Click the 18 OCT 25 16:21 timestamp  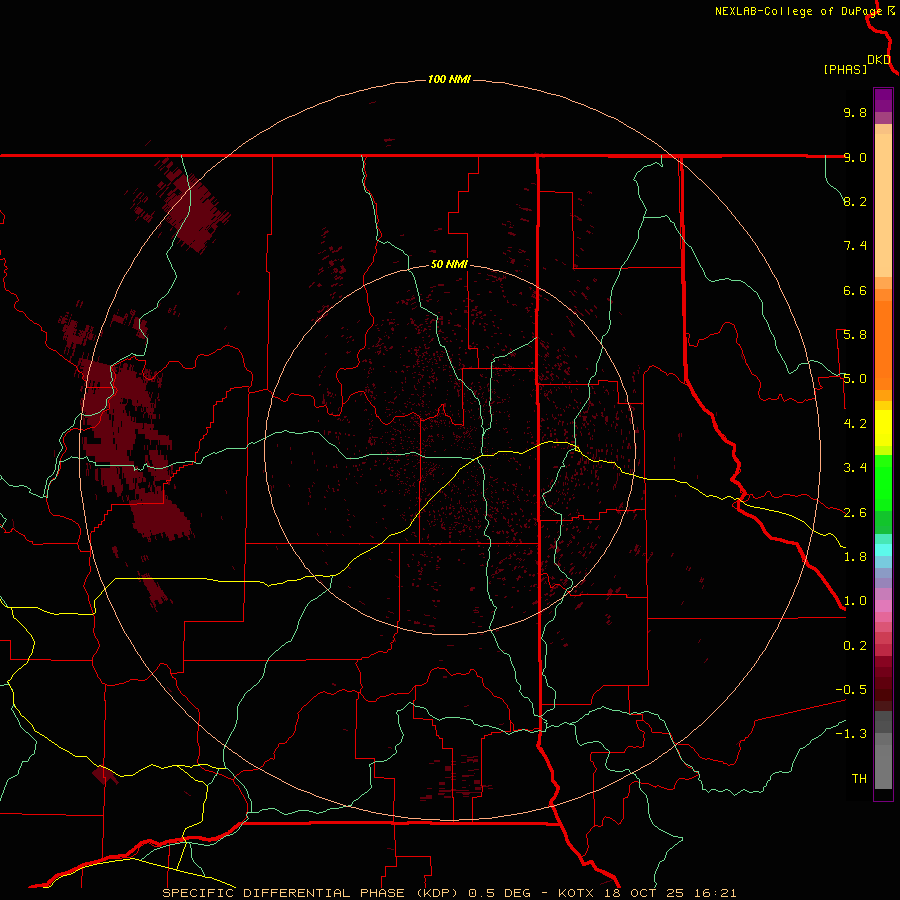pos(670,893)
